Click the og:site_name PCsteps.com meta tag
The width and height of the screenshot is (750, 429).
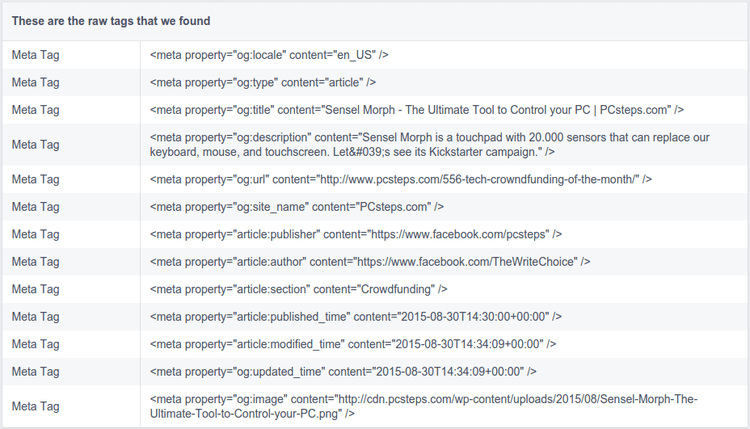(297, 207)
